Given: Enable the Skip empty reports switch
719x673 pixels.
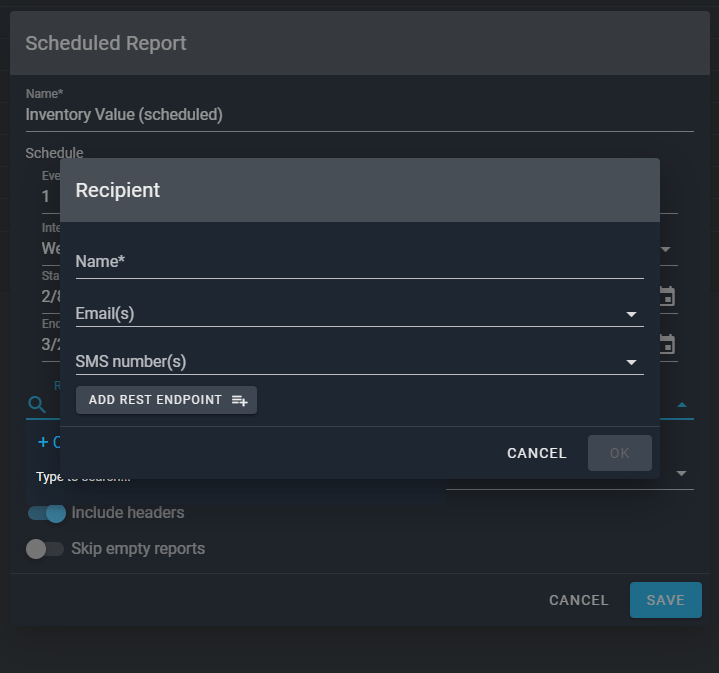Looking at the screenshot, I should tap(45, 549).
